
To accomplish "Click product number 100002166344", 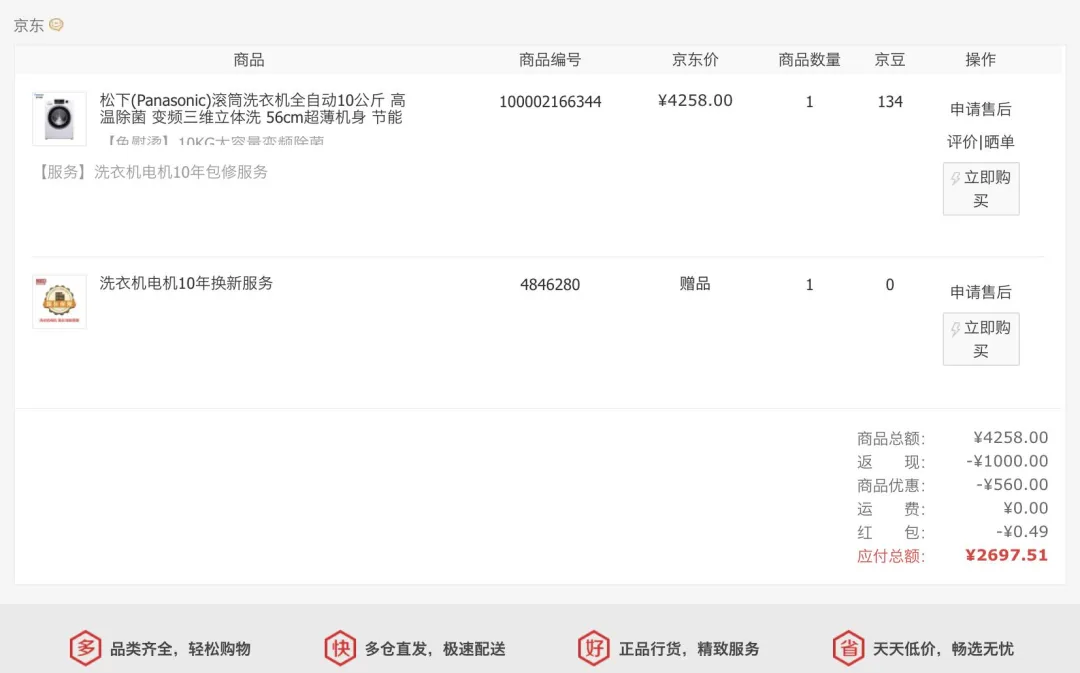I will coord(550,102).
